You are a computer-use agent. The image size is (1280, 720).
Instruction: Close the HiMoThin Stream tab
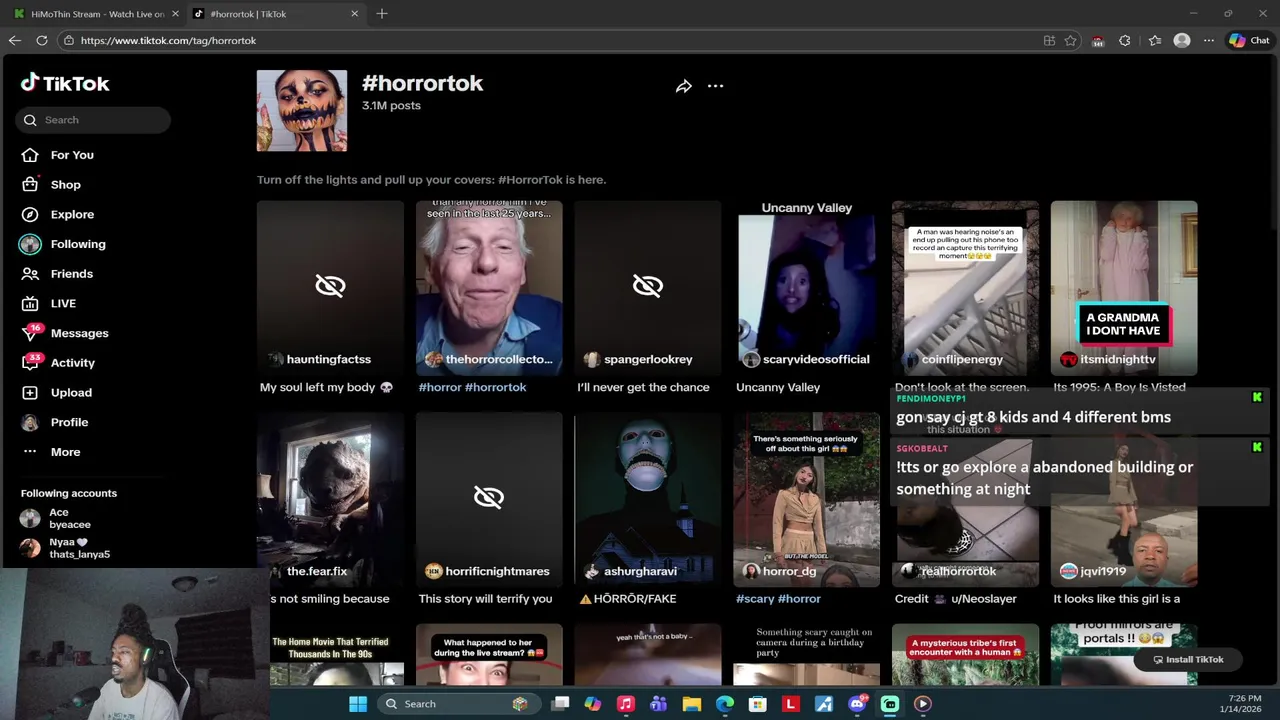[x=175, y=14]
